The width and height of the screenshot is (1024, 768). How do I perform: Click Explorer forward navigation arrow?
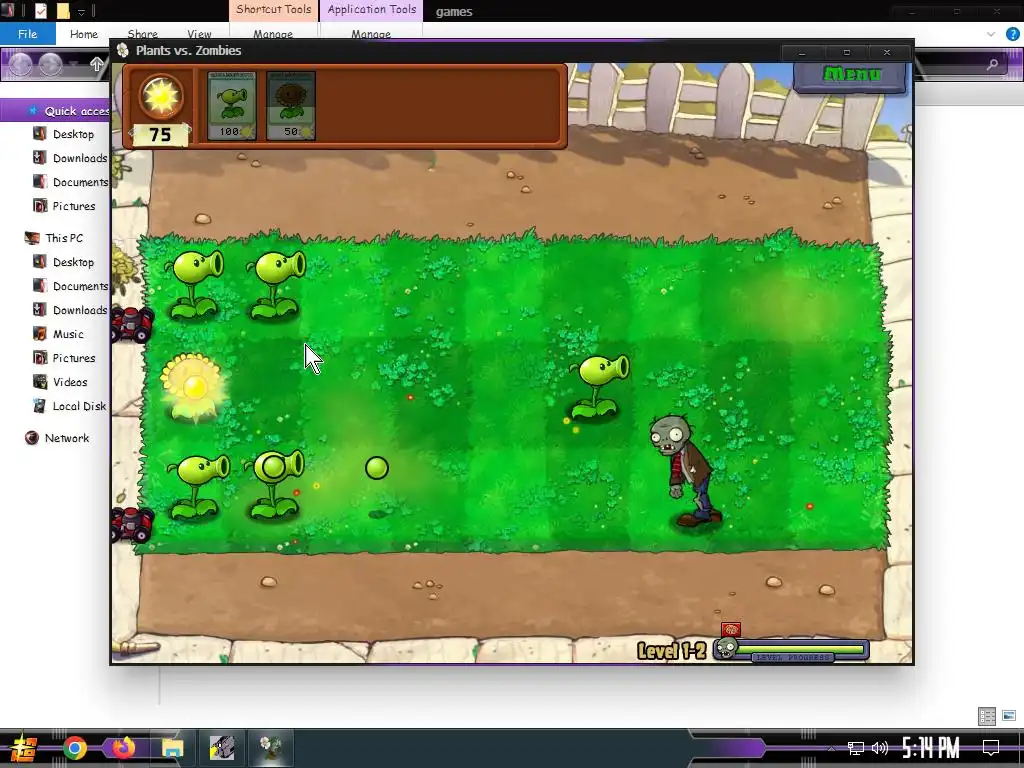[x=50, y=64]
